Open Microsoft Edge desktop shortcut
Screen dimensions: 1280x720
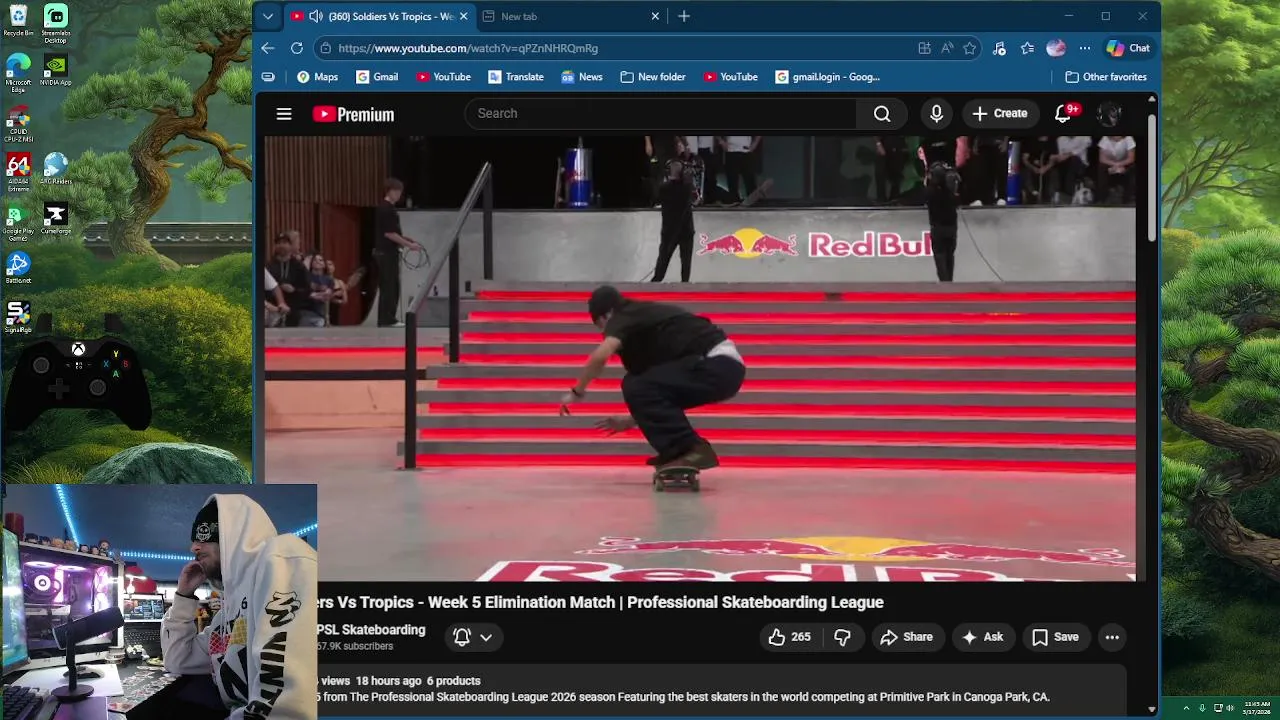click(x=18, y=73)
